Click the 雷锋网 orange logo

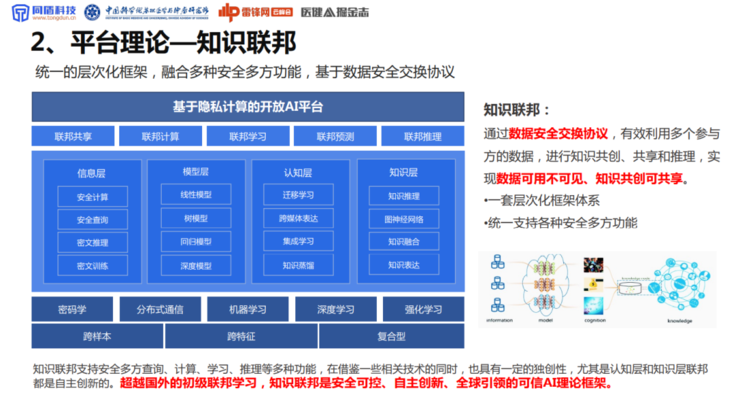click(x=255, y=12)
